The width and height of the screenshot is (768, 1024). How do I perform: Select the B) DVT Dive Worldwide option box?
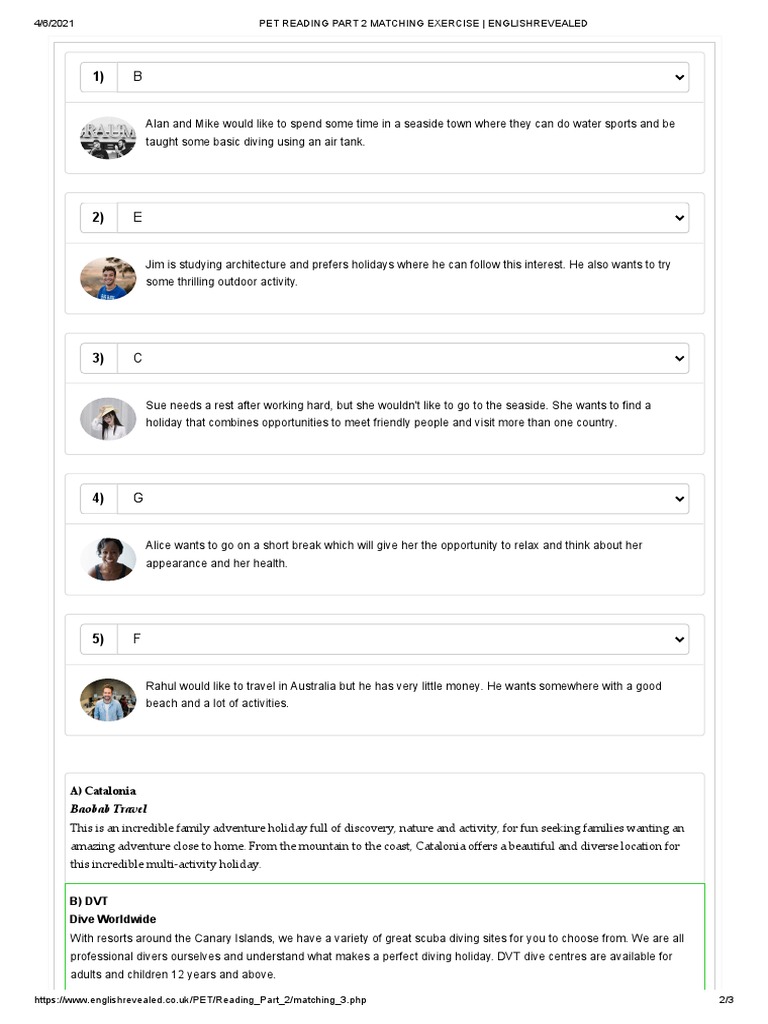pyautogui.click(x=384, y=936)
